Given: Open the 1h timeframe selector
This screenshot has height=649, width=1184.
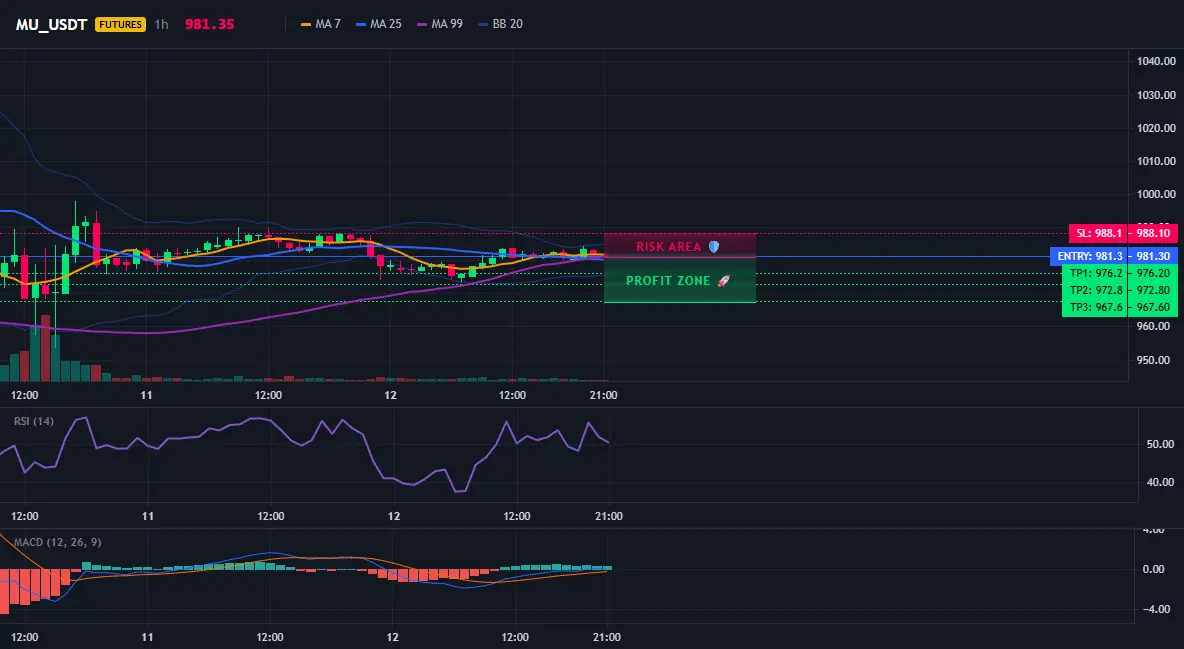Looking at the screenshot, I should (162, 24).
